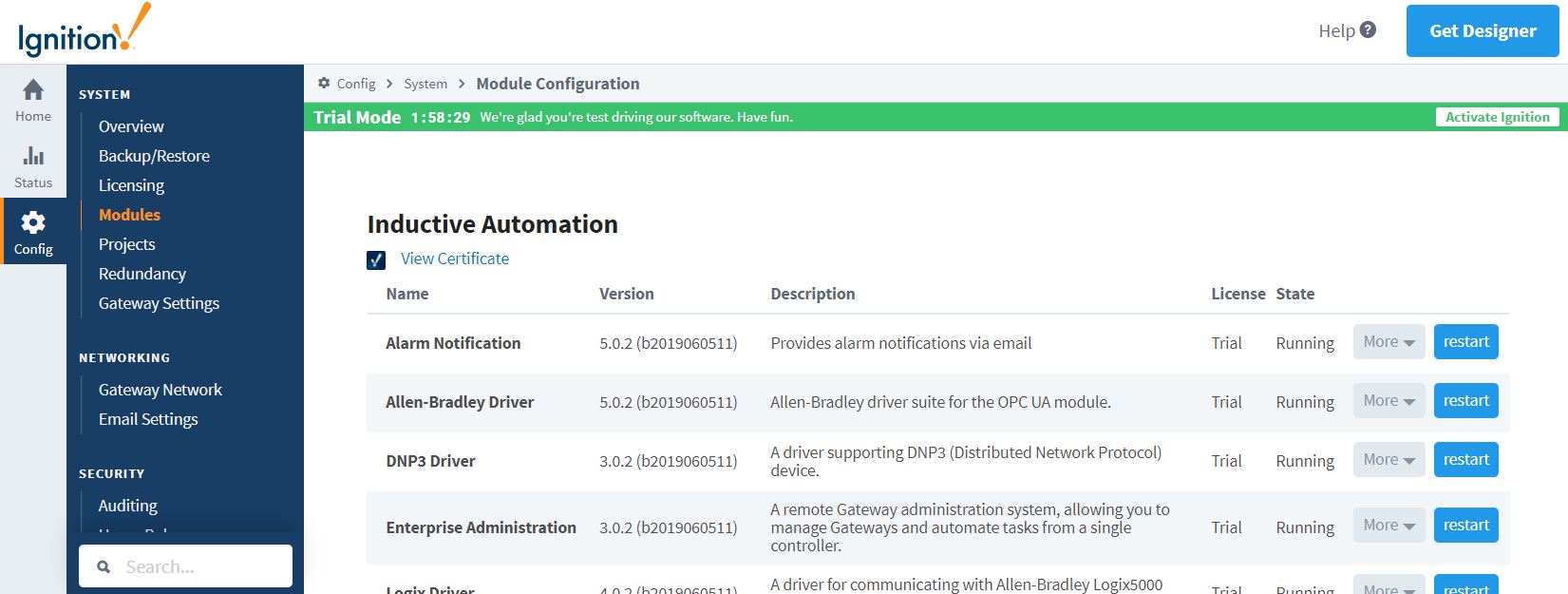
Task: Click the breadcrumb Config gear icon
Action: coord(324,84)
